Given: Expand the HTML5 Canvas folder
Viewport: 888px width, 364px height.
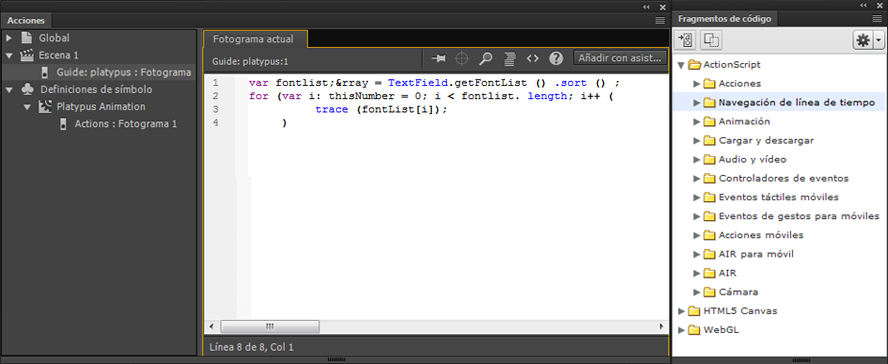Looking at the screenshot, I should point(681,311).
